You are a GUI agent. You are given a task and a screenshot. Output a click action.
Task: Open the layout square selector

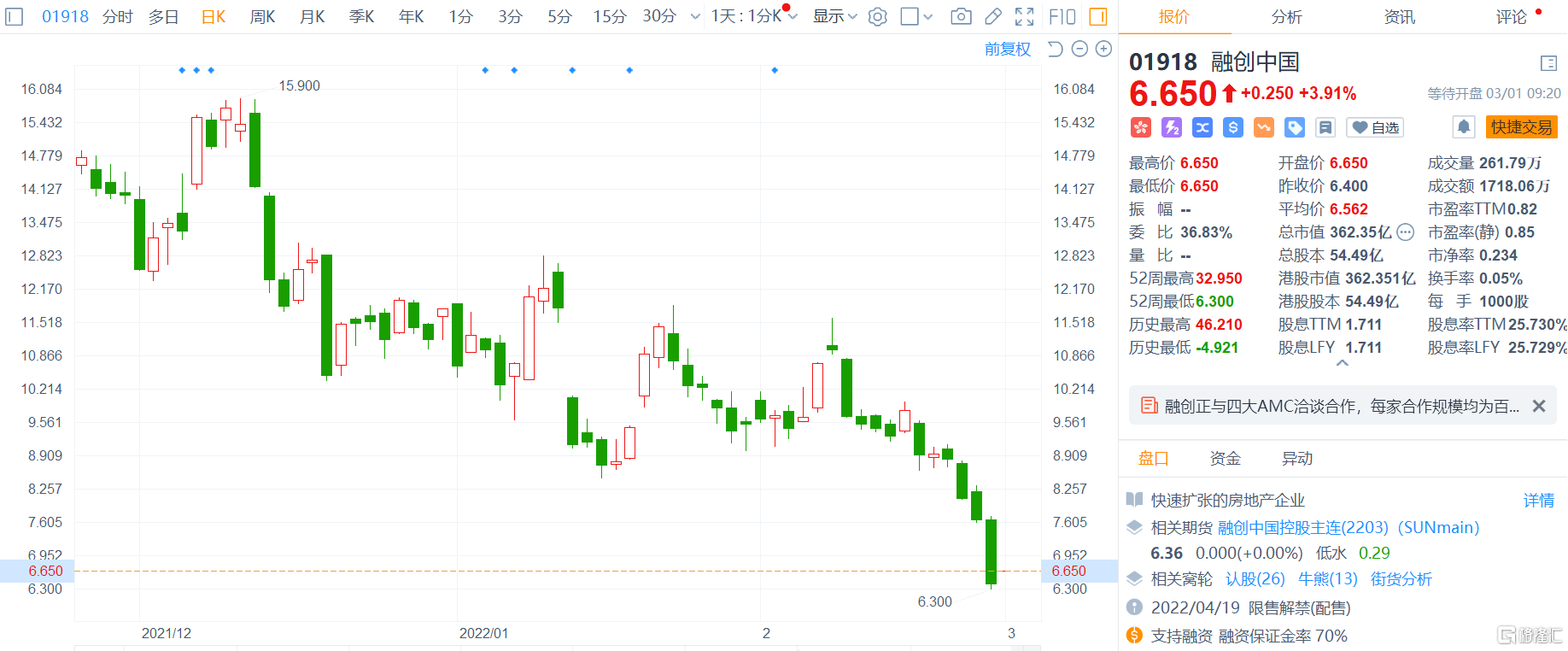point(910,16)
